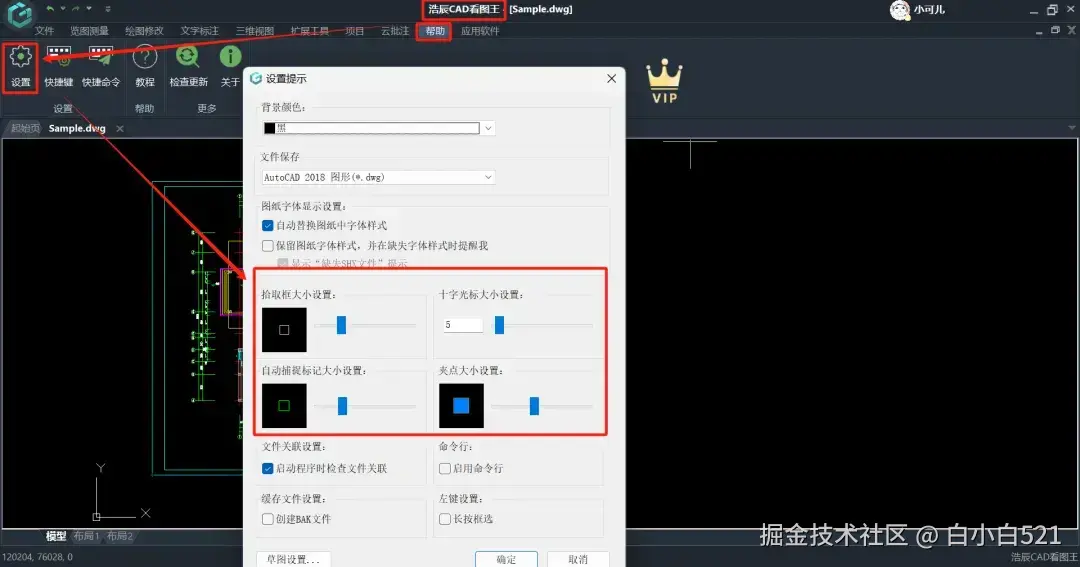Click the 小可儿 user name
The image size is (1080, 567).
[929, 10]
